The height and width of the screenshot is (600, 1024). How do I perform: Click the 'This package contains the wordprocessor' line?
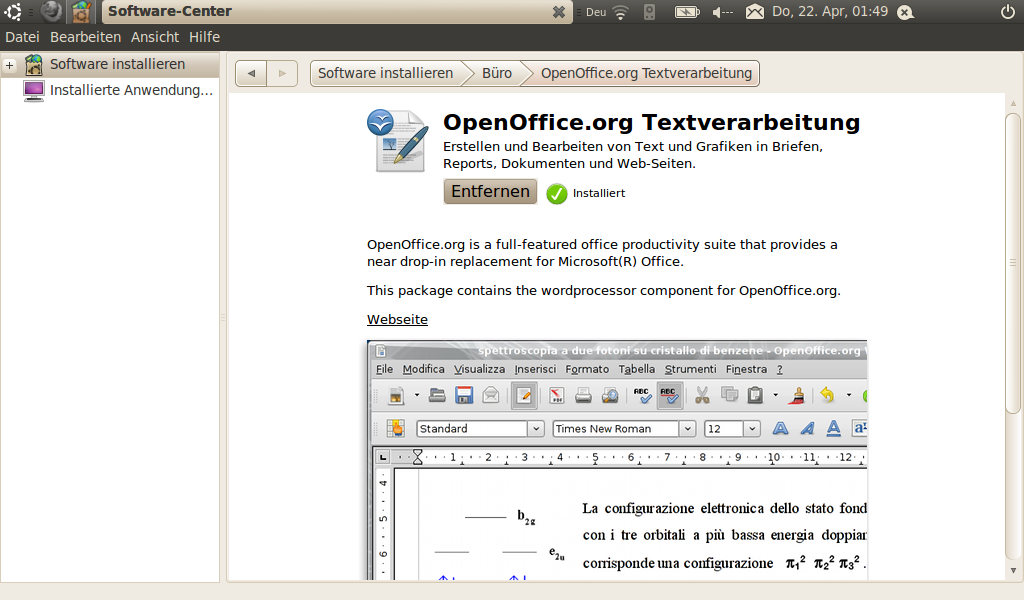pyautogui.click(x=603, y=291)
